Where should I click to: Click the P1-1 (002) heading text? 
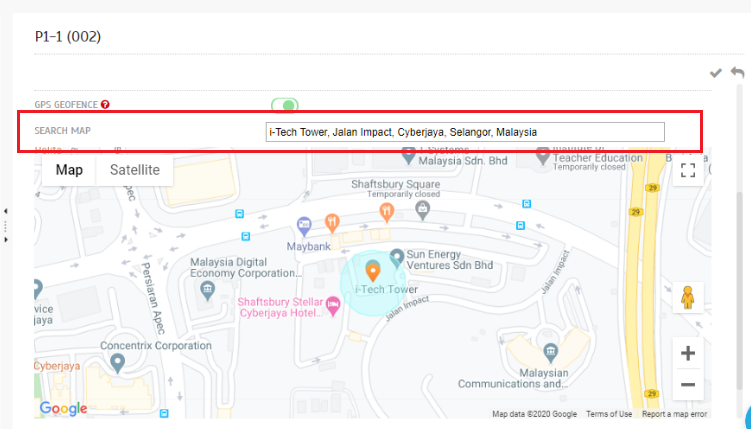pos(68,36)
